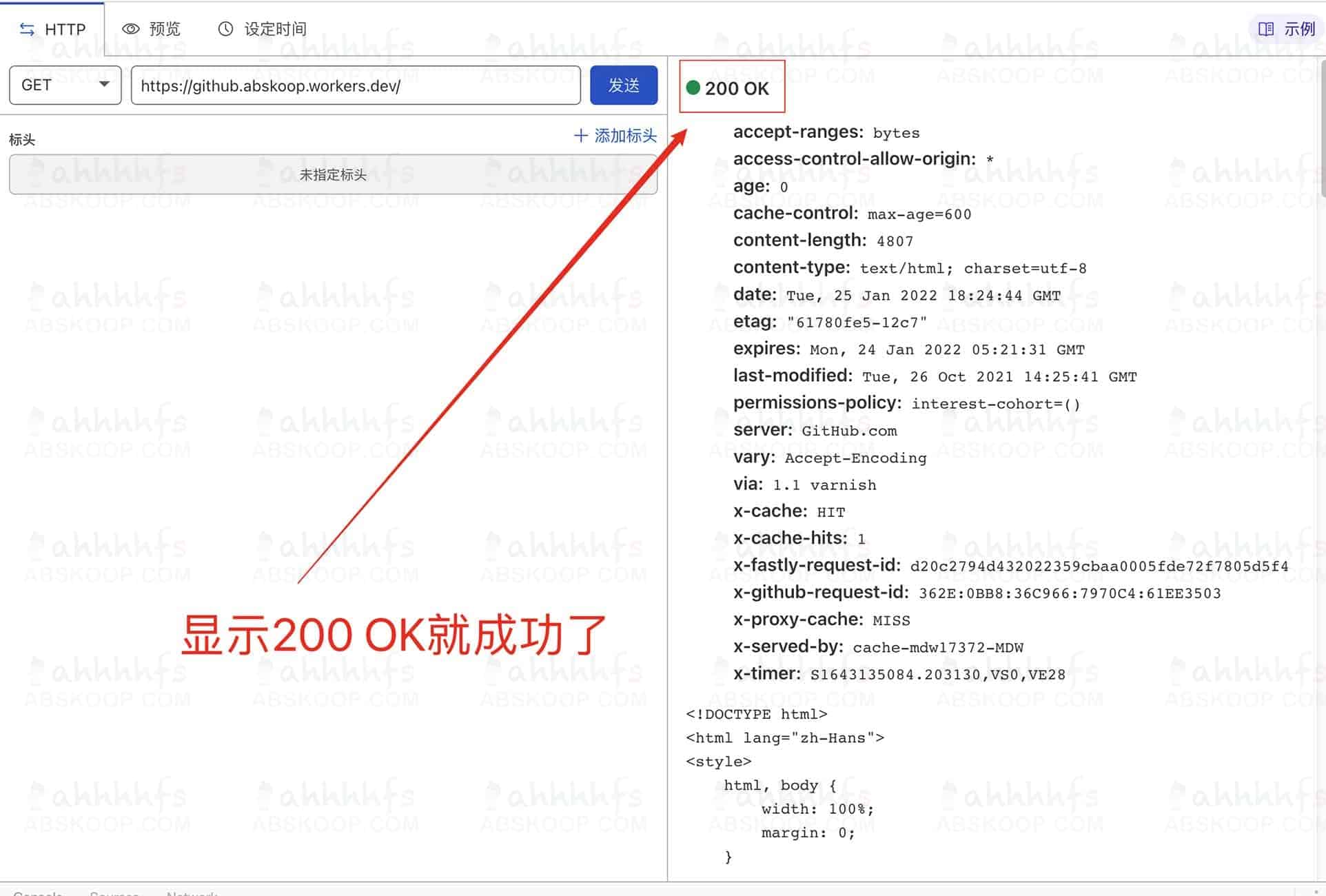Select the x-cache: HIT line
The height and width of the screenshot is (896, 1326).
[x=789, y=511]
